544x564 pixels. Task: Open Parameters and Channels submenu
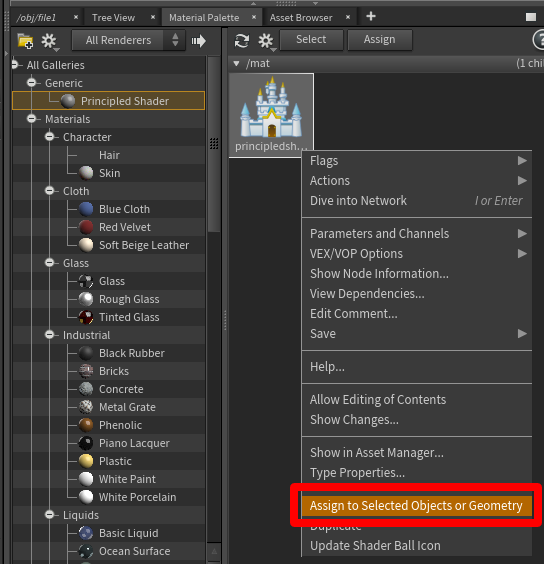(x=417, y=234)
